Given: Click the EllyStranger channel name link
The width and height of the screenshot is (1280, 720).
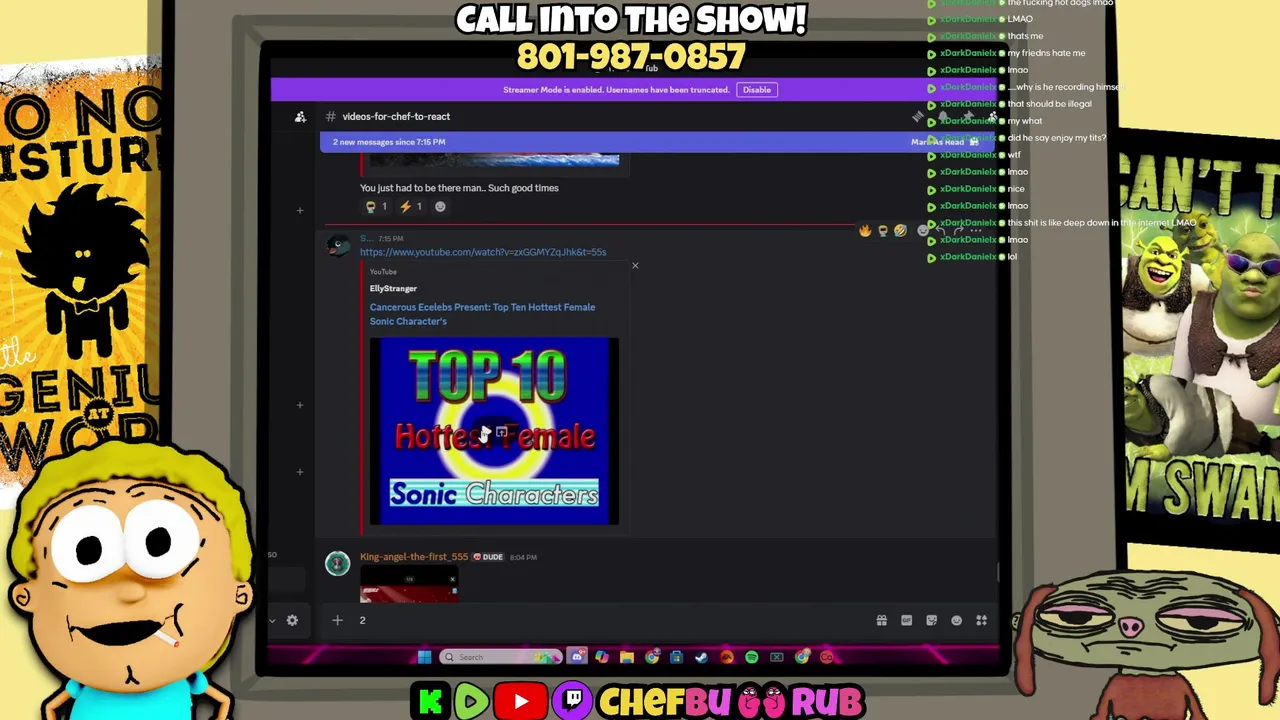Looking at the screenshot, I should [x=393, y=288].
